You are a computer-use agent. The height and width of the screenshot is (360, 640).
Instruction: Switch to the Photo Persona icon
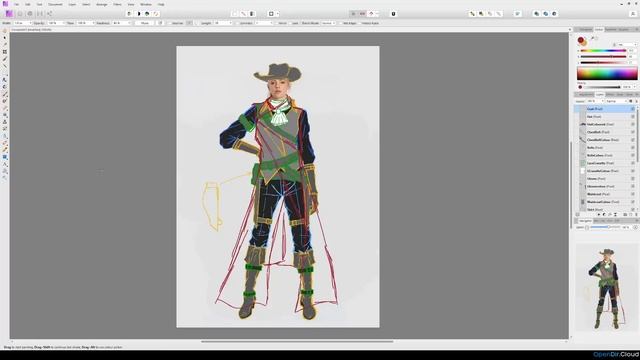[x=9, y=14]
